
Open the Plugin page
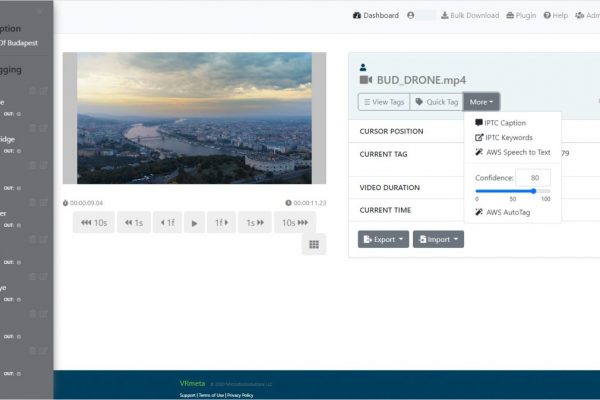(x=521, y=15)
